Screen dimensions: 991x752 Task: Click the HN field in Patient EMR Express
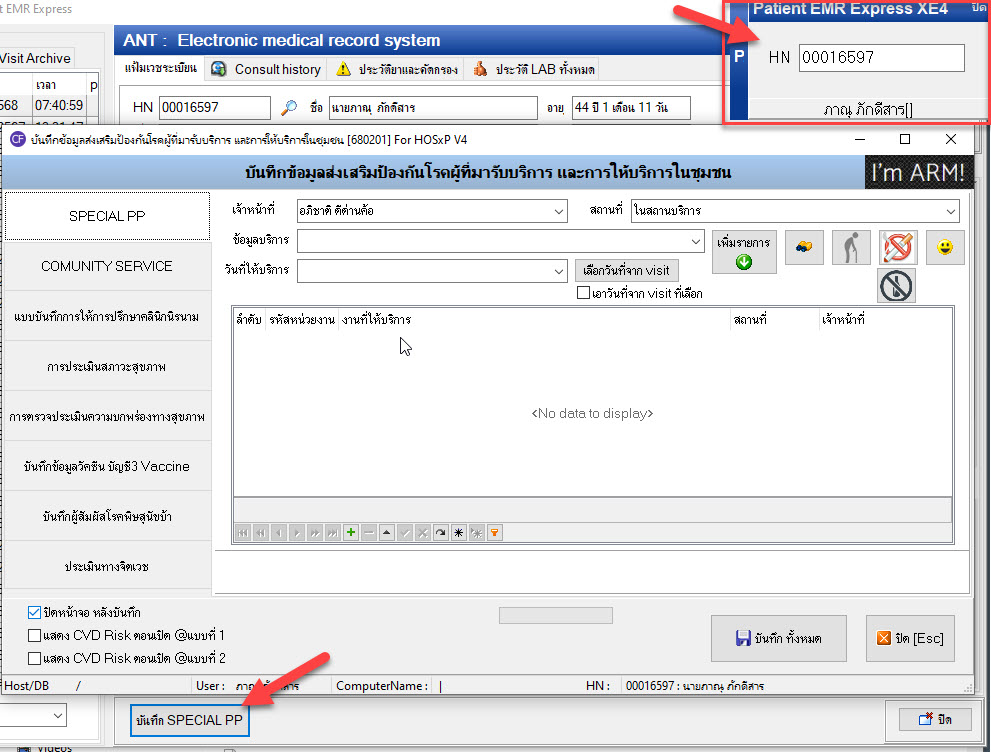coord(881,58)
